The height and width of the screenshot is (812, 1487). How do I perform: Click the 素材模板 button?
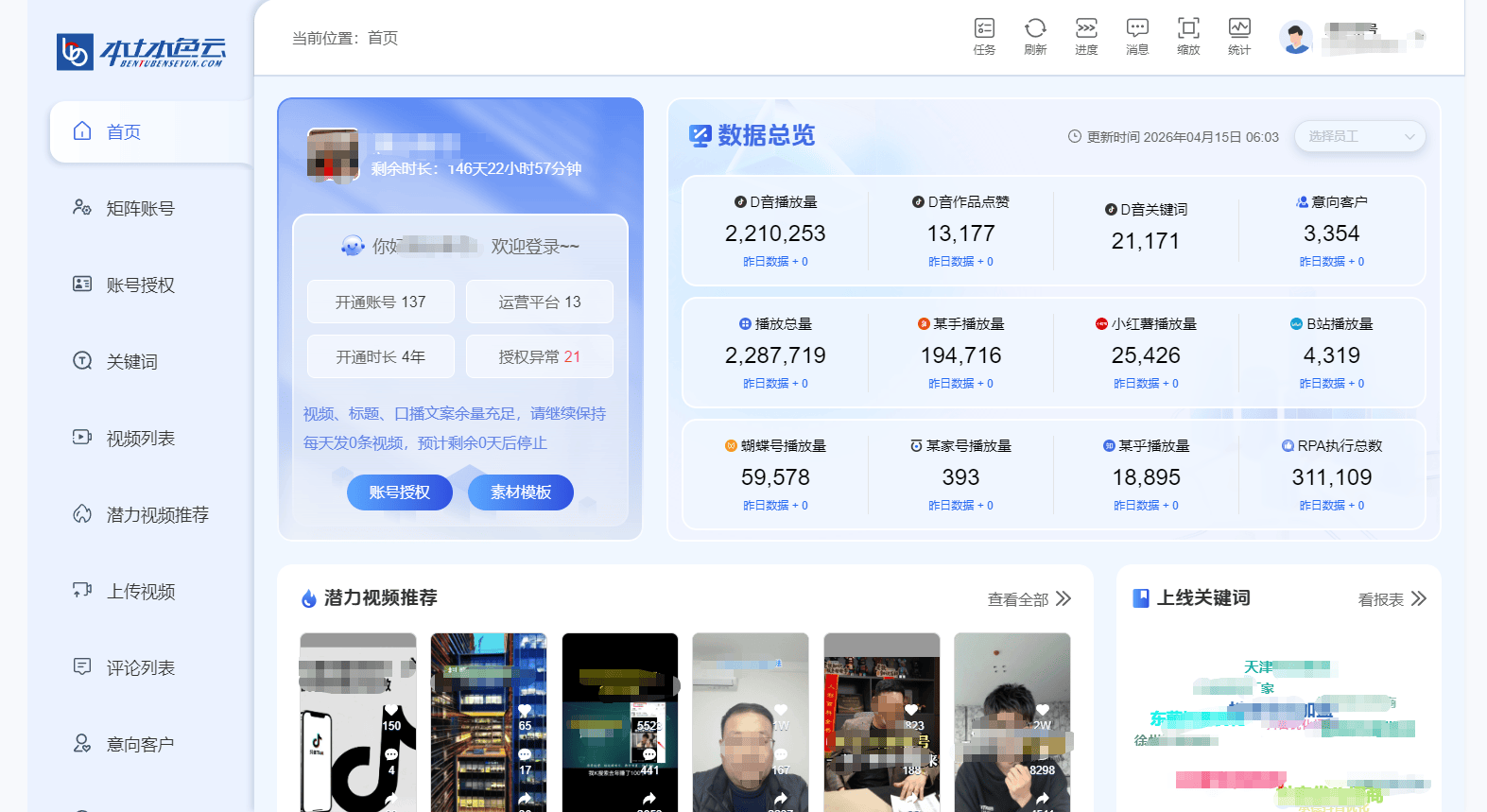[520, 492]
